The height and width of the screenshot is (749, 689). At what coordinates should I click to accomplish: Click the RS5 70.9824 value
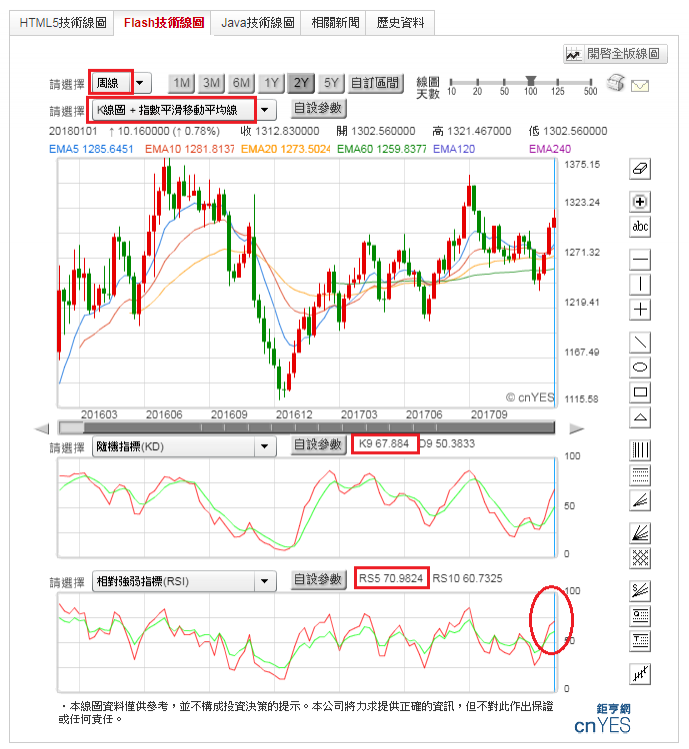pyautogui.click(x=391, y=578)
